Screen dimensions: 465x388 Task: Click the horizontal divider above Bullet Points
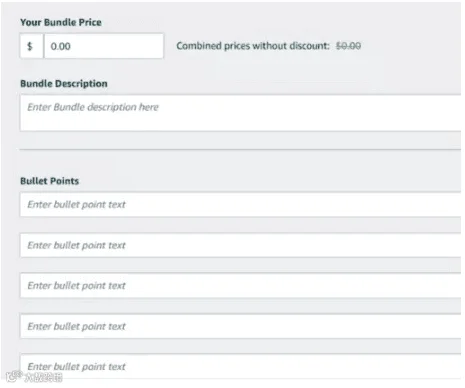tap(240, 150)
